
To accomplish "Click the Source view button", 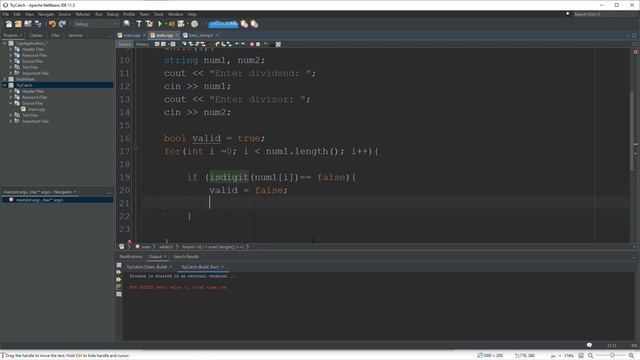I will tap(124, 44).
